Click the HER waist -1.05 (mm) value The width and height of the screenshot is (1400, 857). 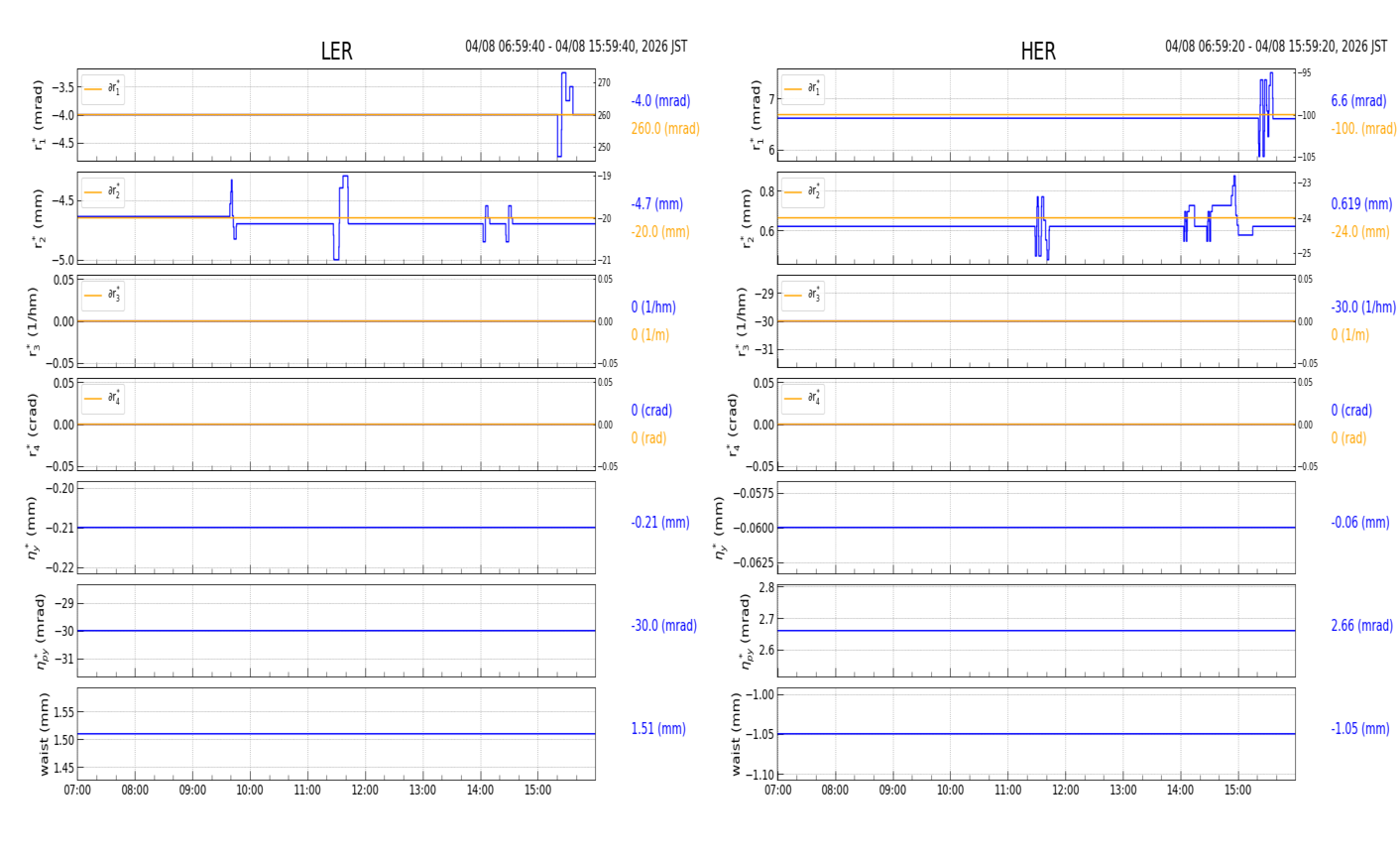pos(1359,729)
